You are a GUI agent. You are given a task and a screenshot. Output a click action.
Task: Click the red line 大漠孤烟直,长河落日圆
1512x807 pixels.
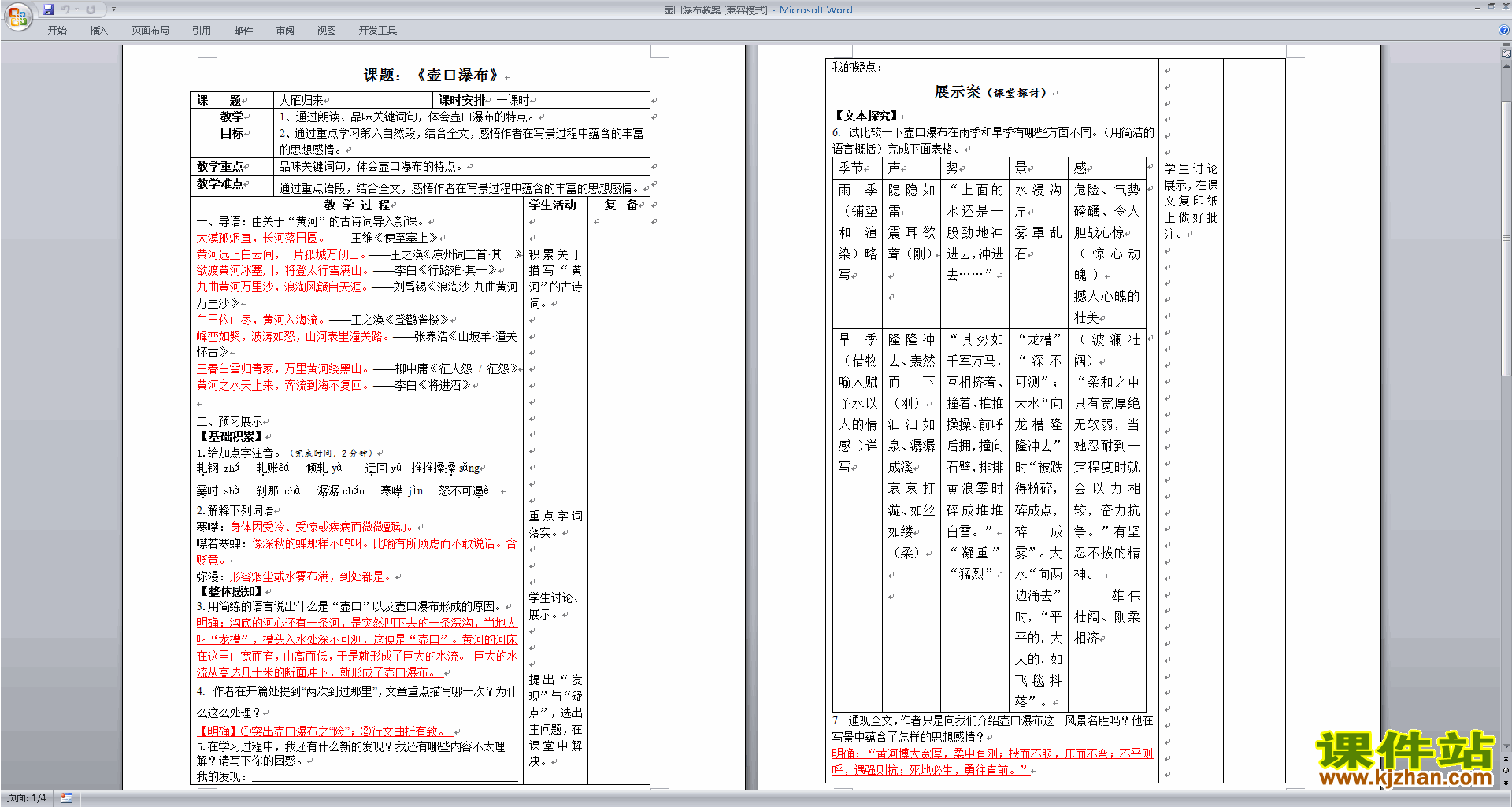coord(260,238)
